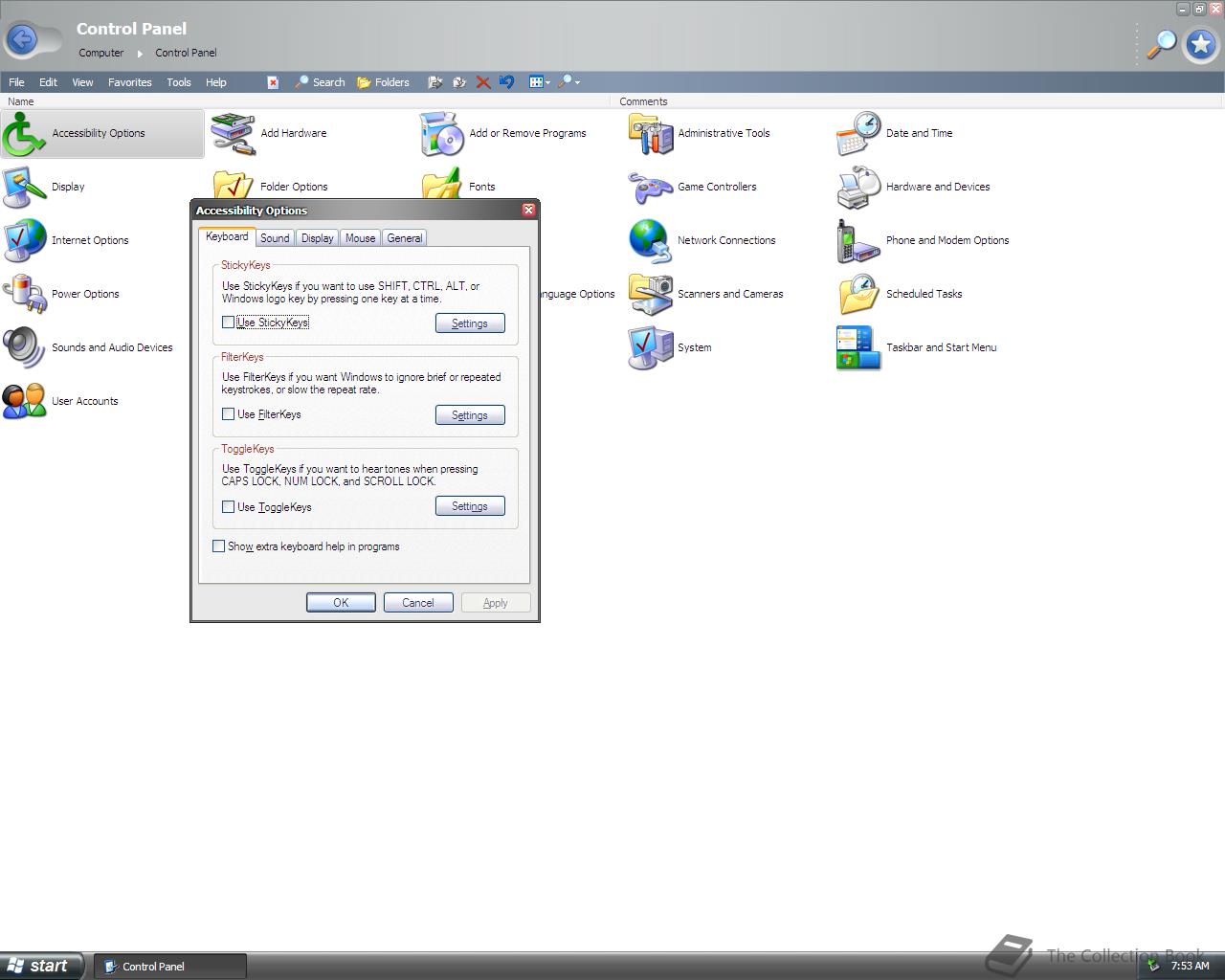Click the red X page icon in toolbar
Viewport: 1225px width, 980px height.
click(x=273, y=82)
